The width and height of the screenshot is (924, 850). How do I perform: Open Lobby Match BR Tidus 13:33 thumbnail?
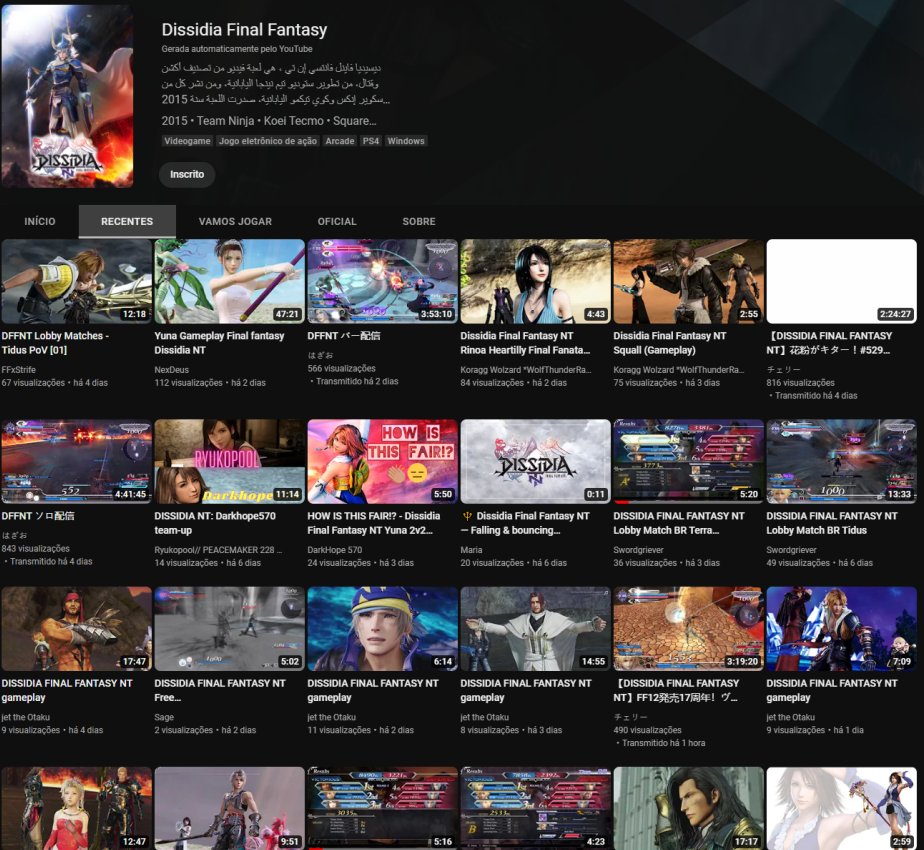[x=842, y=462]
